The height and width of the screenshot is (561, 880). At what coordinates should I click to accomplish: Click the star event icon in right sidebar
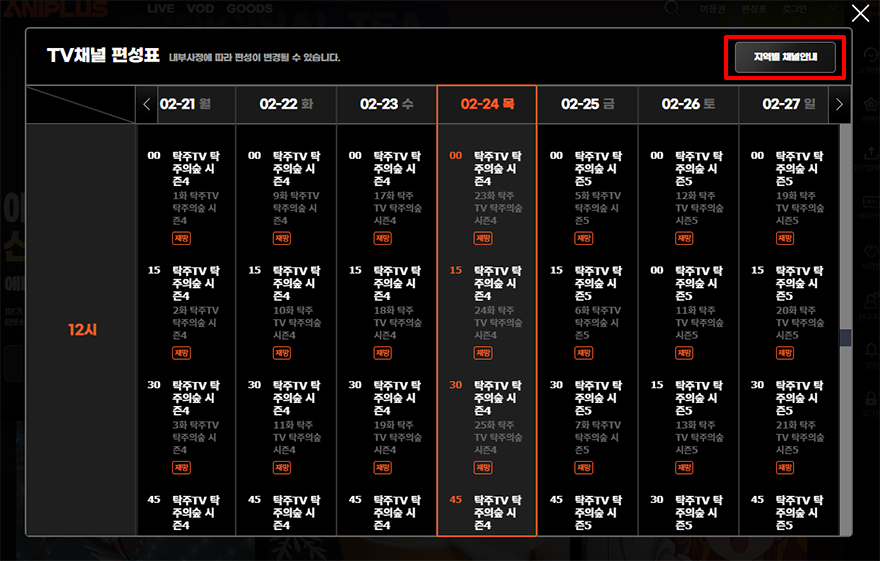870,104
